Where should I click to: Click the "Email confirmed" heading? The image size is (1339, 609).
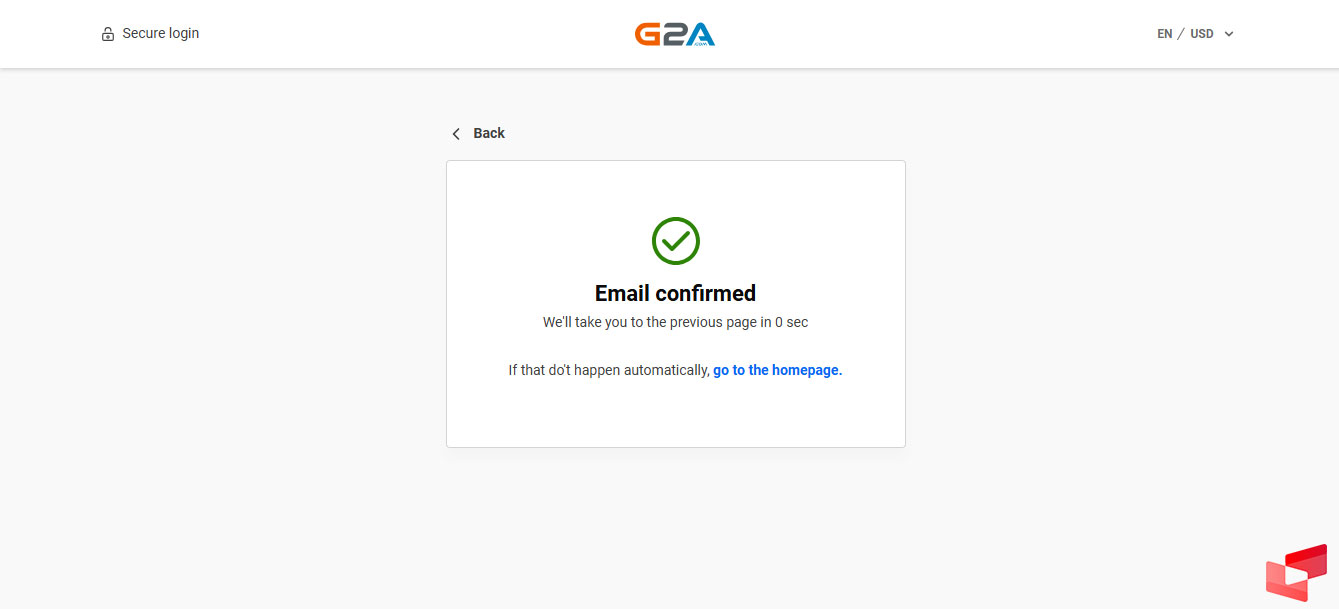(x=675, y=293)
